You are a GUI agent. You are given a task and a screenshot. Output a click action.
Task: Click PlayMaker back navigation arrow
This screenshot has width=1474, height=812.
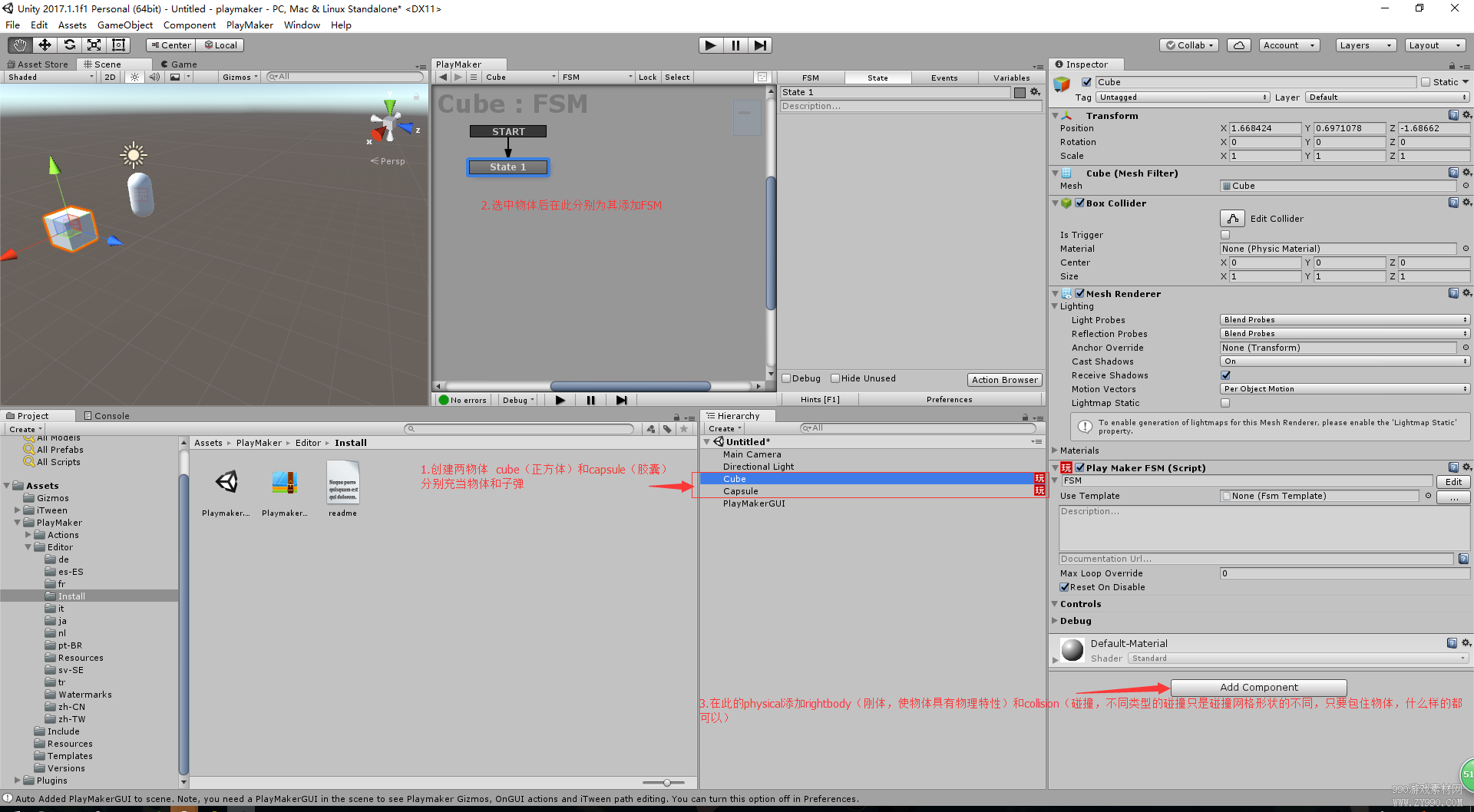443,77
